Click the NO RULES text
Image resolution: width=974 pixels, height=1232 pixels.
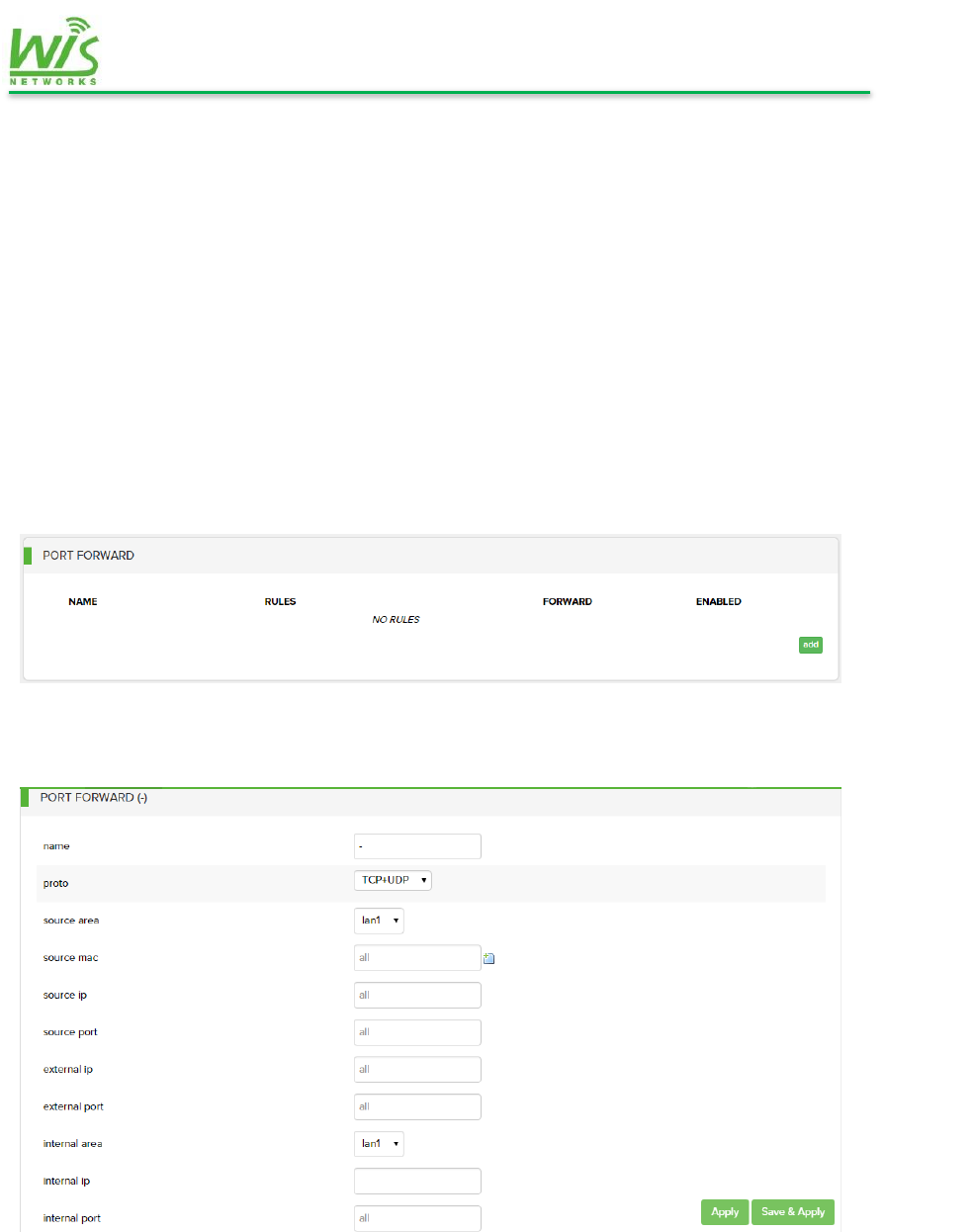coord(396,620)
